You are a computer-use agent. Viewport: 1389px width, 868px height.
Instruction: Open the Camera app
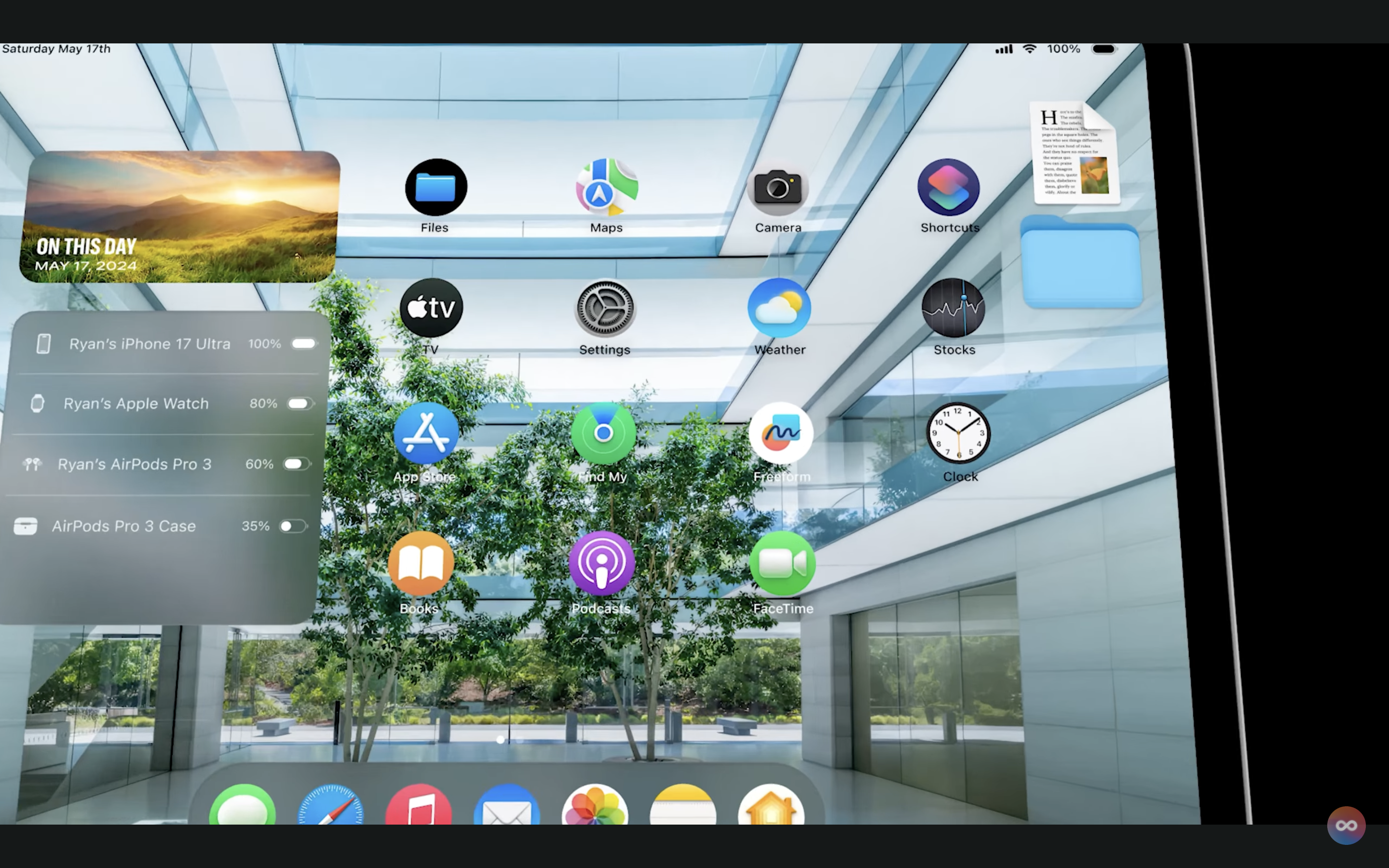[x=778, y=188]
